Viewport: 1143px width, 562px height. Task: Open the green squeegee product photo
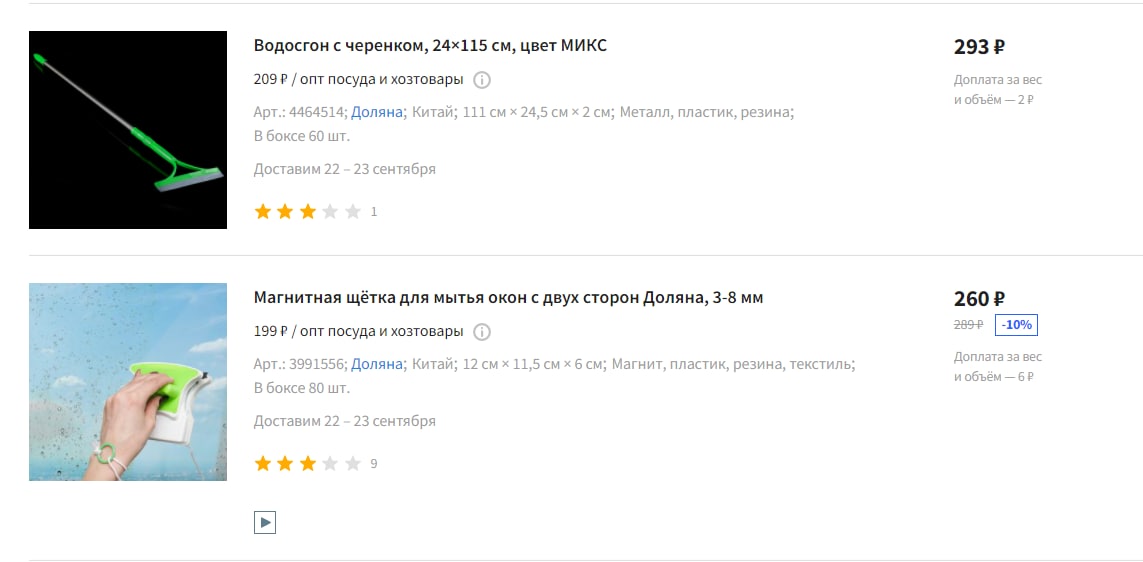[x=128, y=130]
